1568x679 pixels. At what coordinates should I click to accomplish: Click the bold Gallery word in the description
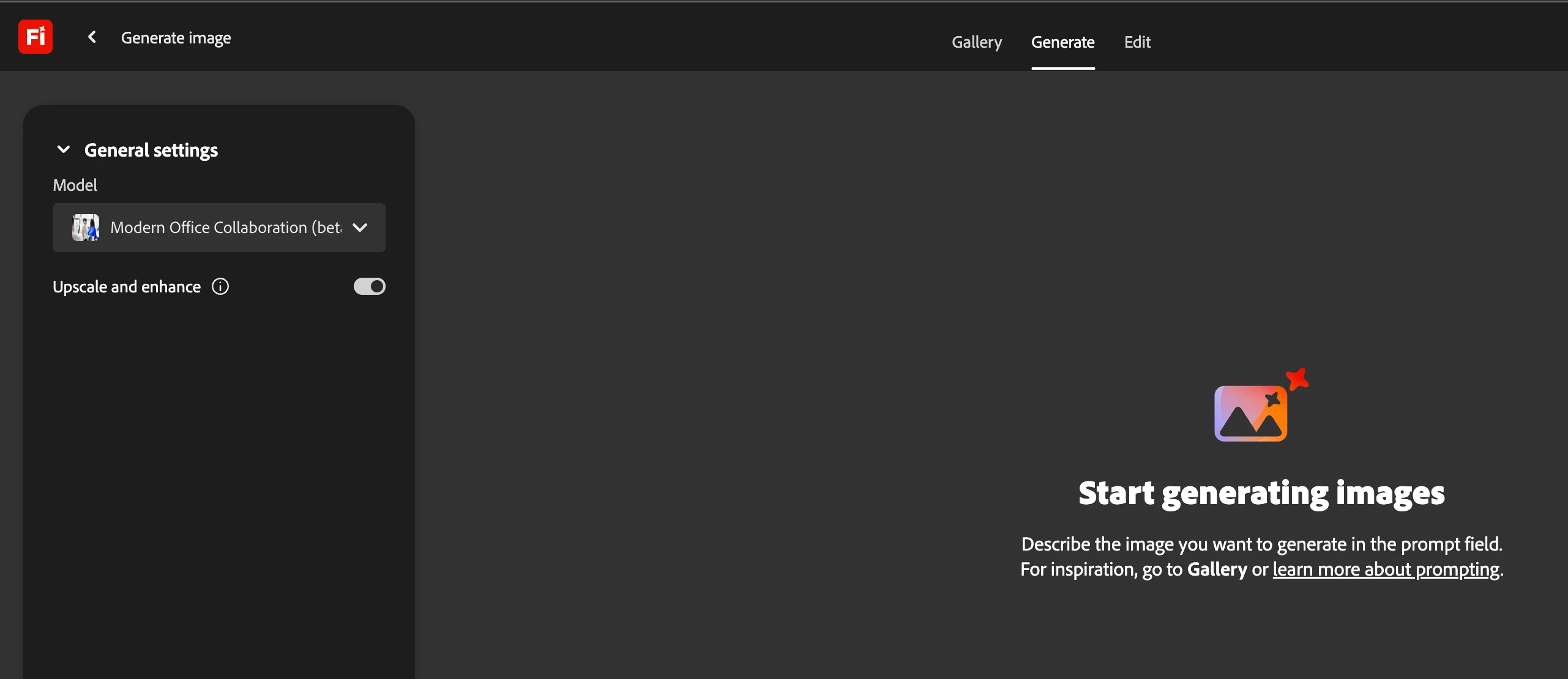pyautogui.click(x=1217, y=570)
